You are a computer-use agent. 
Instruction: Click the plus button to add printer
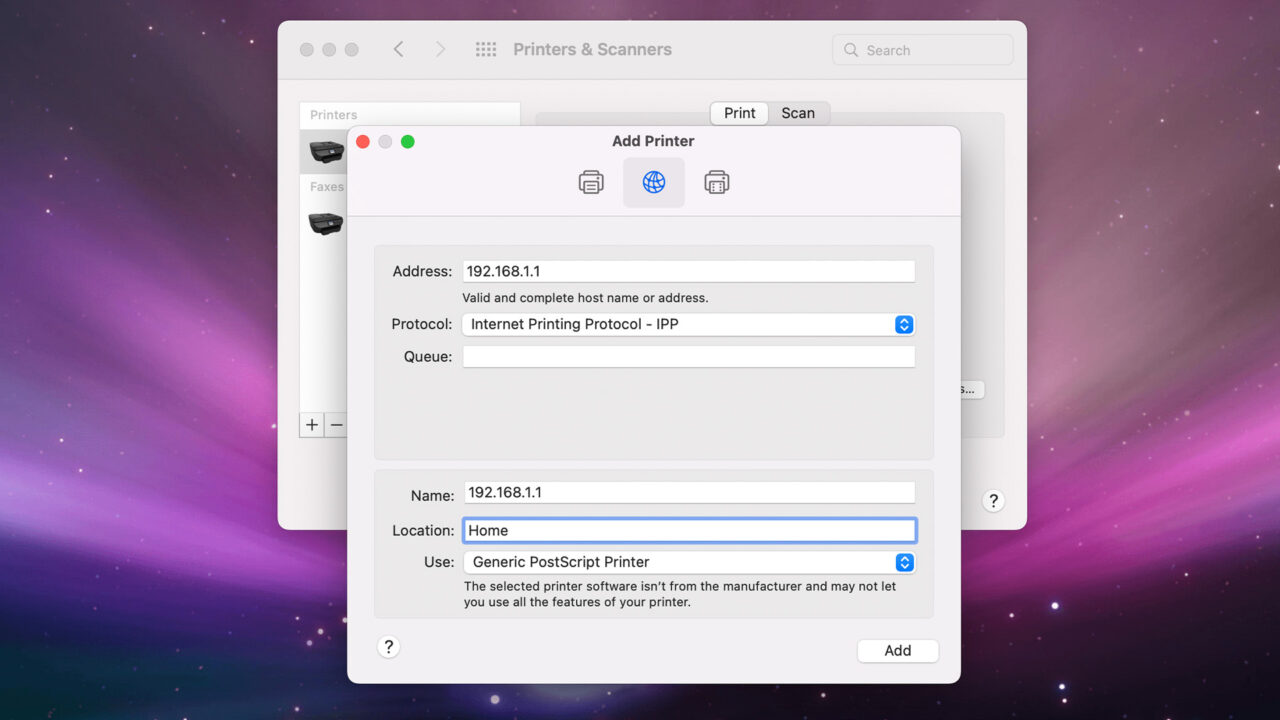click(x=312, y=425)
